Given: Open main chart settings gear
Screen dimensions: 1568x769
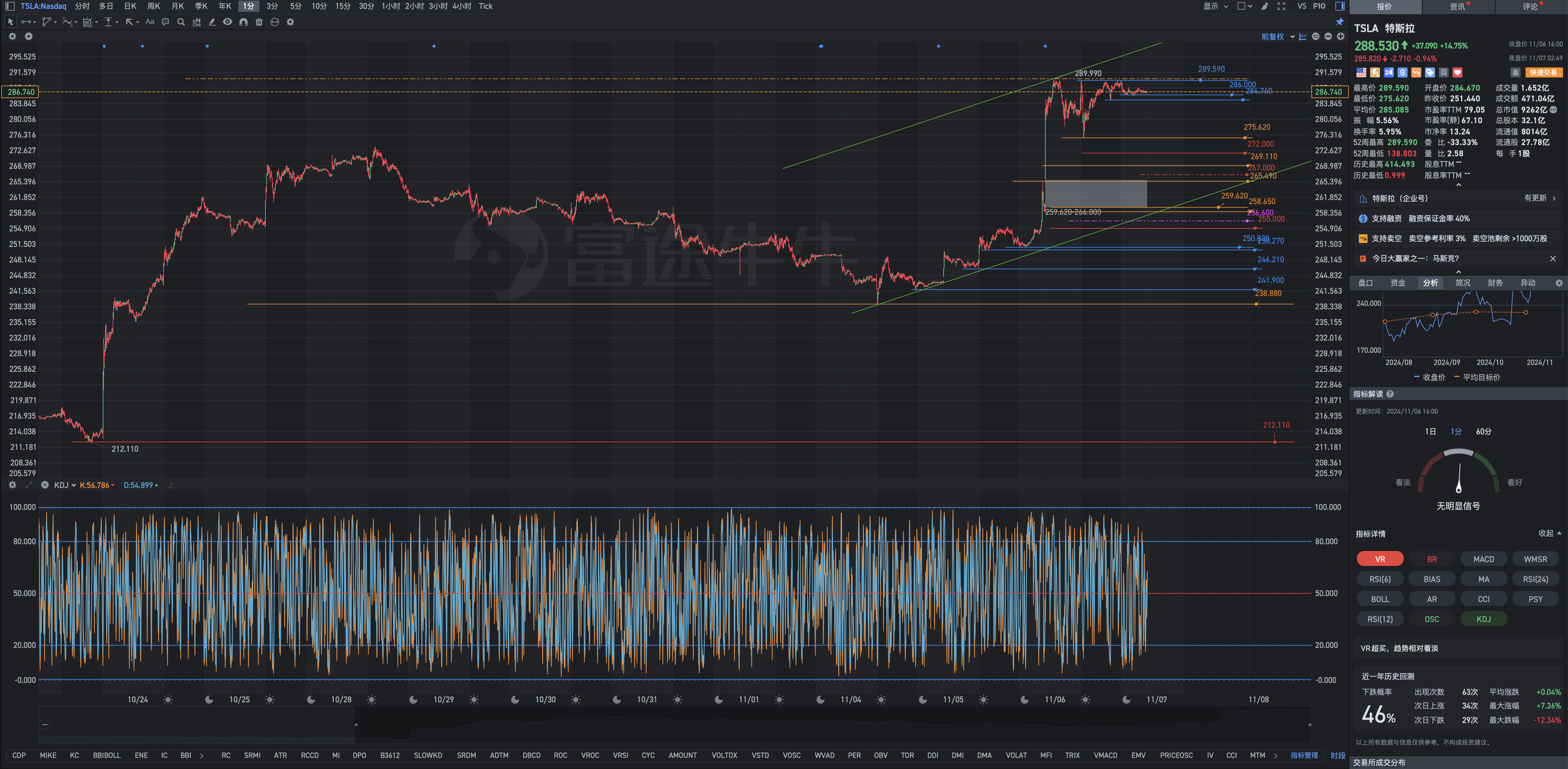Looking at the screenshot, I should 12,37.
